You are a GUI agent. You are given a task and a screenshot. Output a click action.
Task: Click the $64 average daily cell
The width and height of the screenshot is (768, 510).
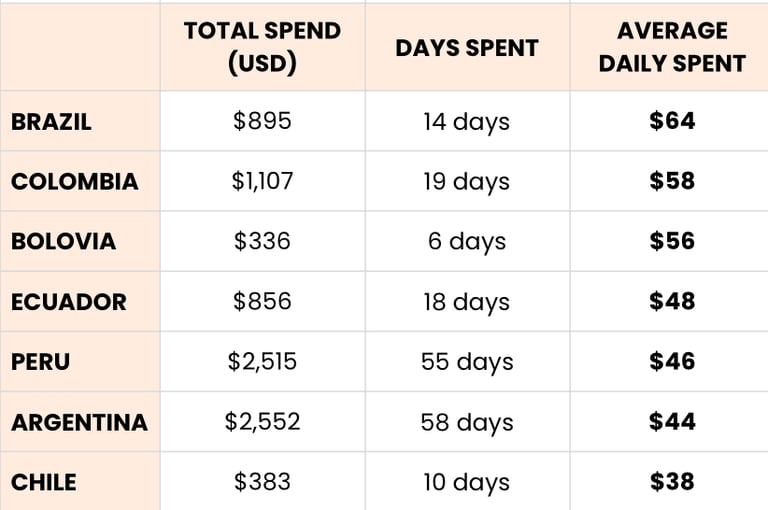670,121
